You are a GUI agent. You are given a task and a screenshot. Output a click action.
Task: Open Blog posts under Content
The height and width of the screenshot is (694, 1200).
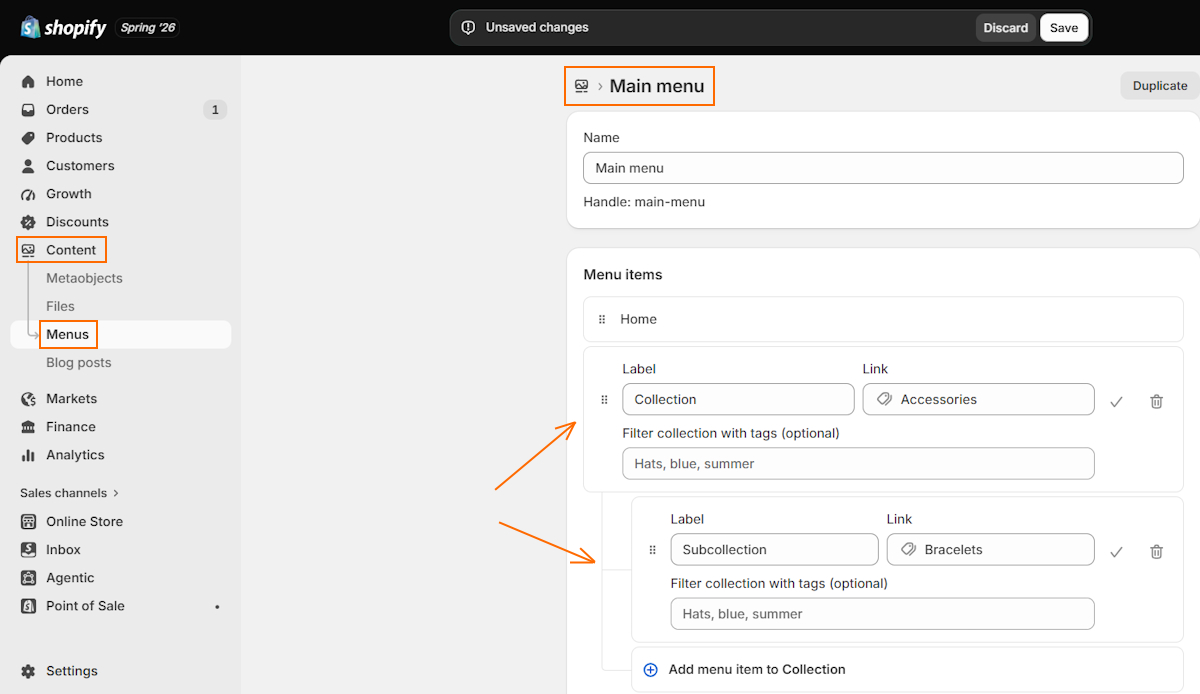pos(79,362)
